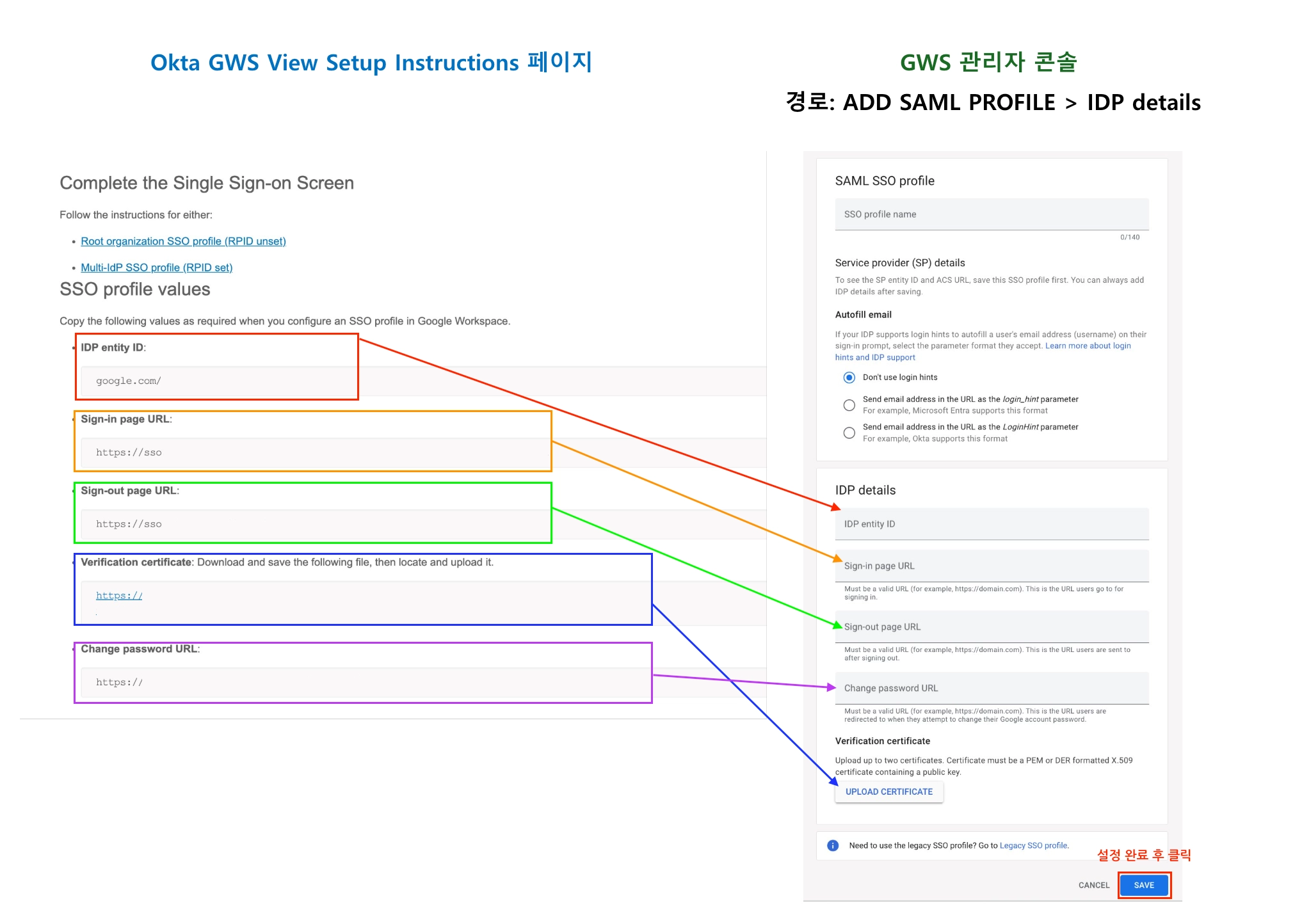Select 'Don't use login hints' radio button
The height and width of the screenshot is (924, 1302).
click(849, 378)
